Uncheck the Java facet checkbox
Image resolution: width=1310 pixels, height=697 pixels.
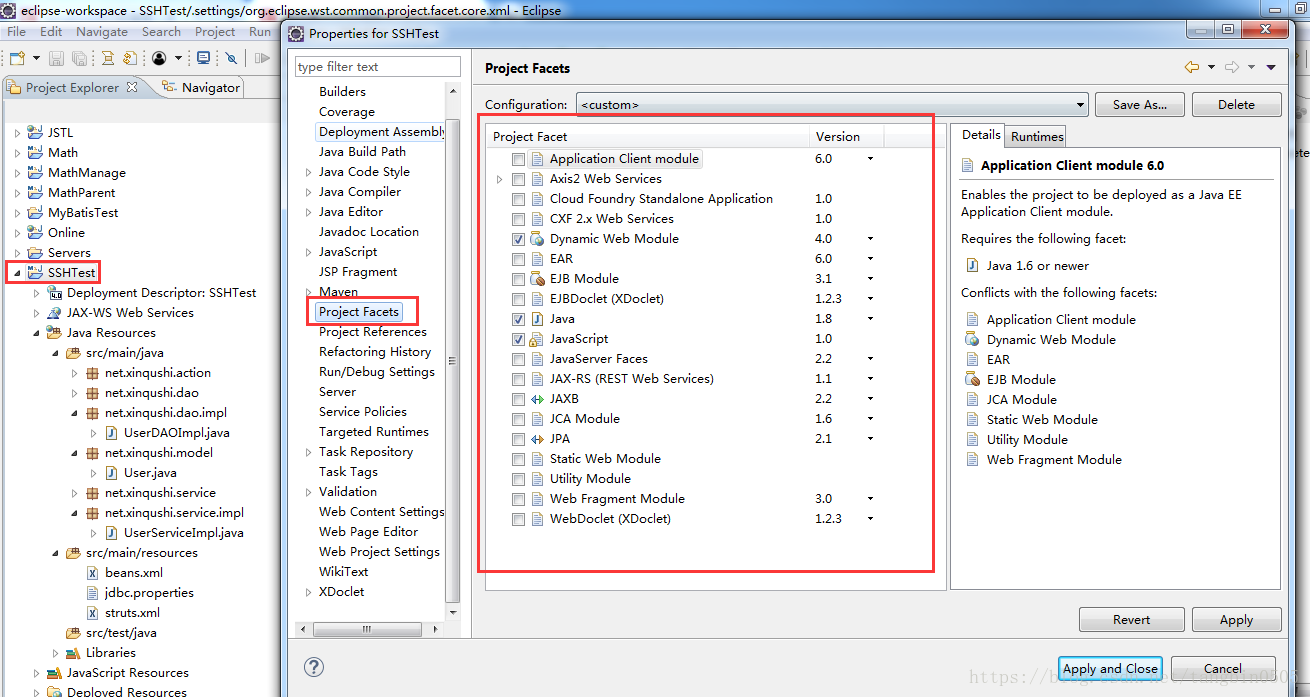[x=518, y=319]
